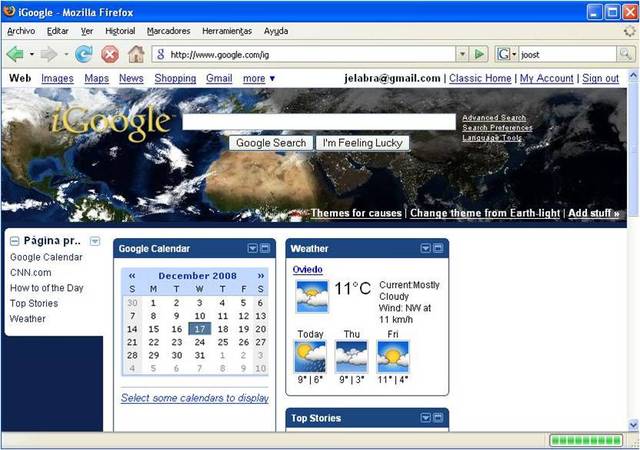640x450 pixels.
Task: Click the search magnifier icon in toolbar
Action: (625, 54)
